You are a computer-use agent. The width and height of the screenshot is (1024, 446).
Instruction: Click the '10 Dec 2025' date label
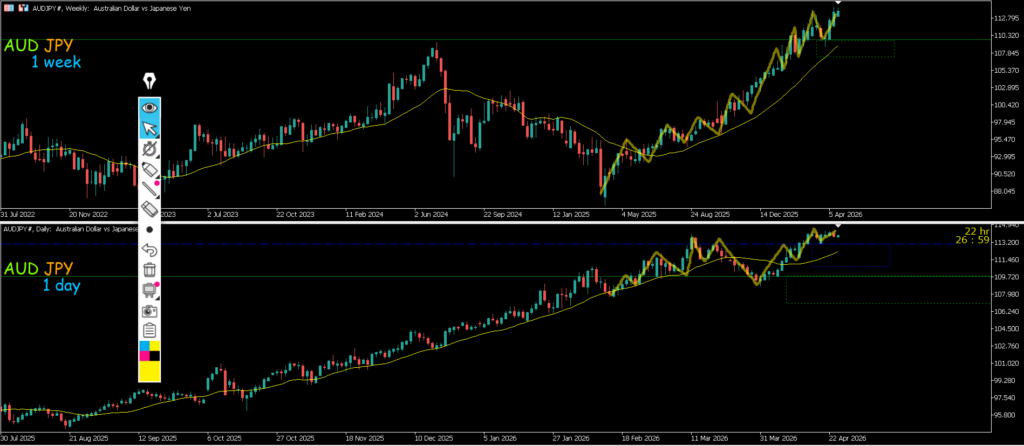[x=432, y=438]
